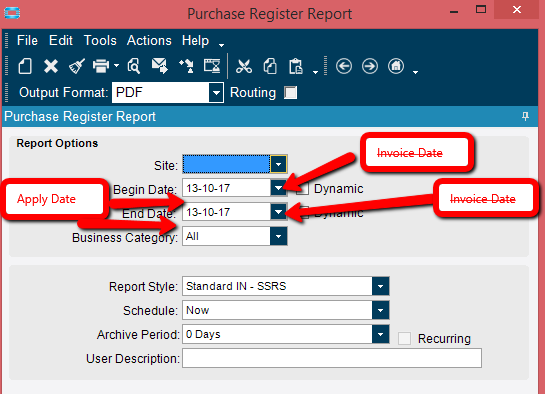Expand the clipboard toolbar overflow options
Image resolution: width=545 pixels, height=394 pixels.
[x=315, y=72]
